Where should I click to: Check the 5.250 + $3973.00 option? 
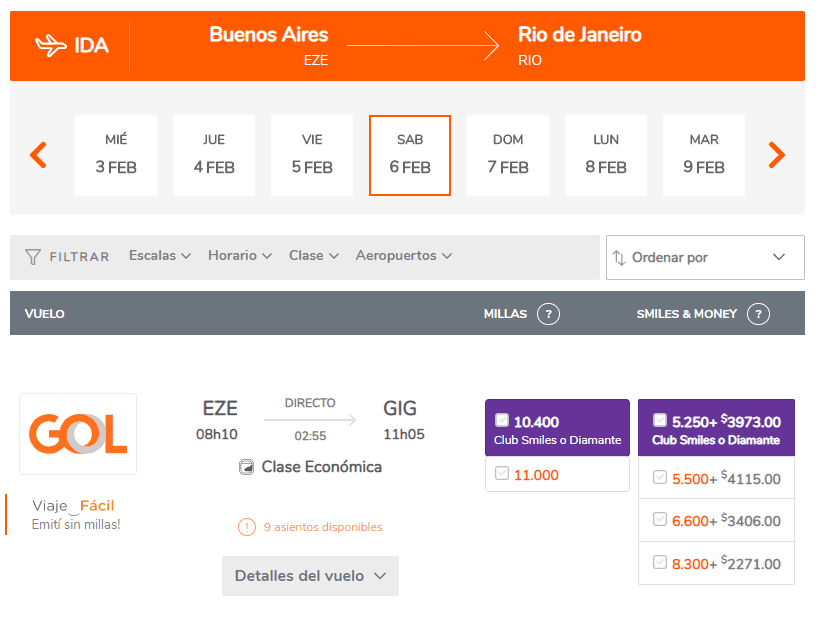[660, 420]
